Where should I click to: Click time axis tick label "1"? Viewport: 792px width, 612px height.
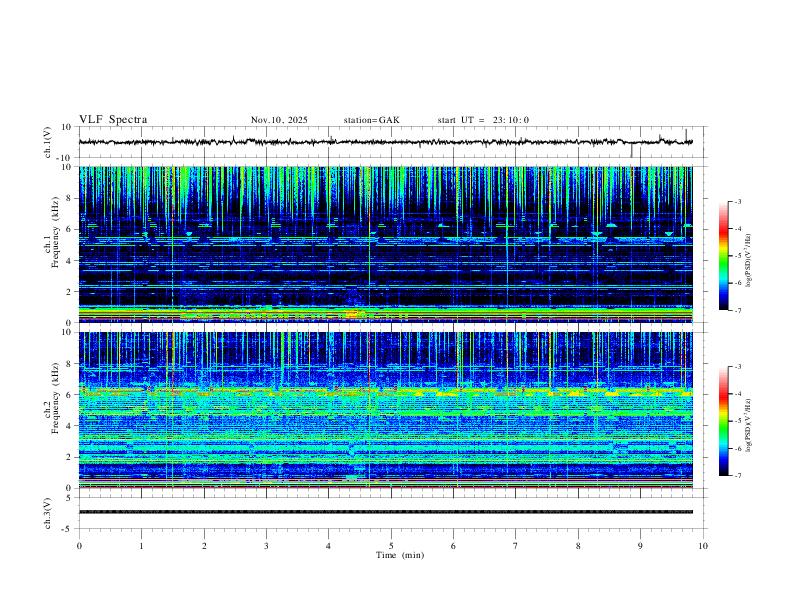141,546
